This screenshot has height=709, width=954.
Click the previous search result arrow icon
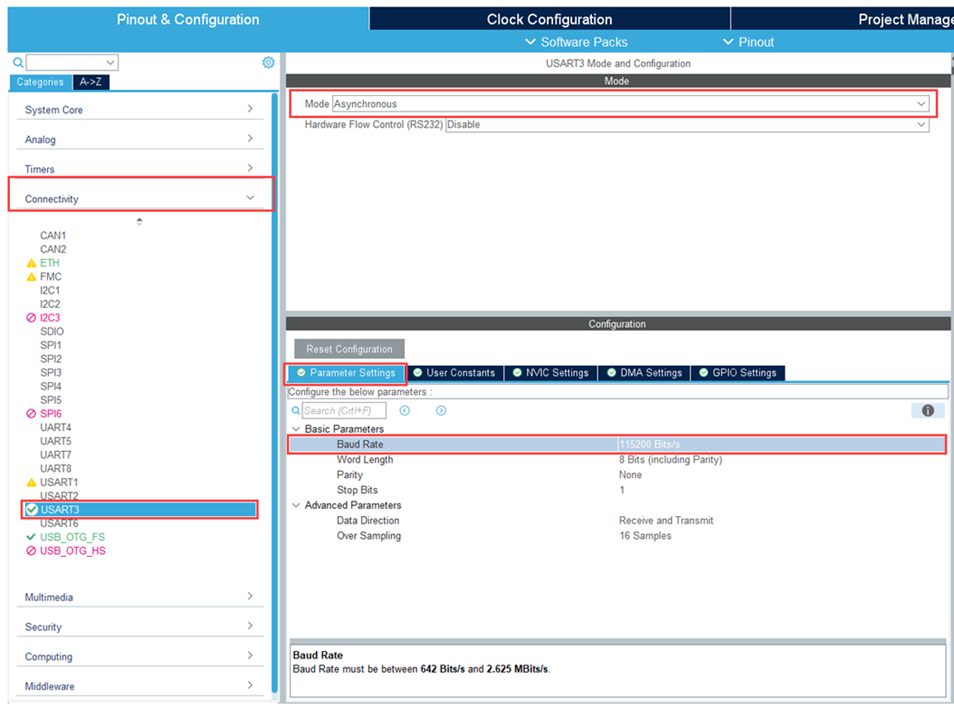405,411
